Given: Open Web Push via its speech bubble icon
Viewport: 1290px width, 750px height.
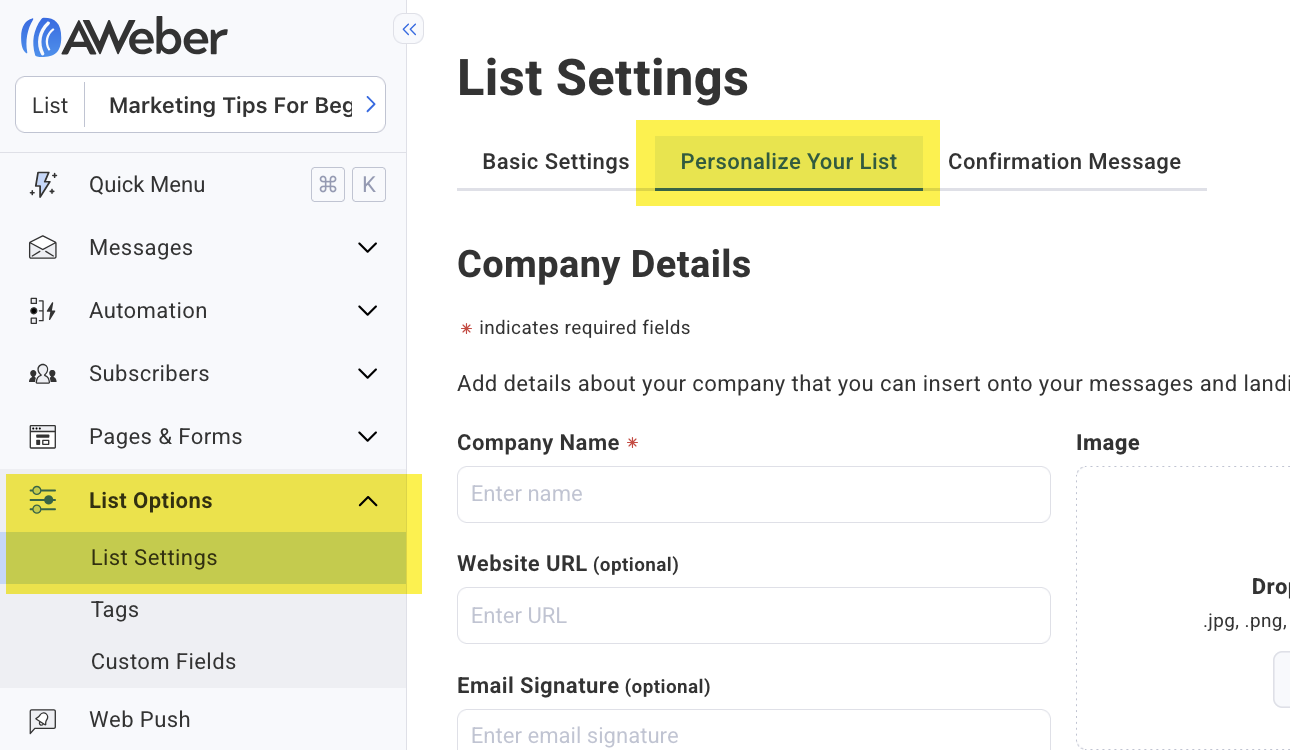Looking at the screenshot, I should [x=43, y=719].
